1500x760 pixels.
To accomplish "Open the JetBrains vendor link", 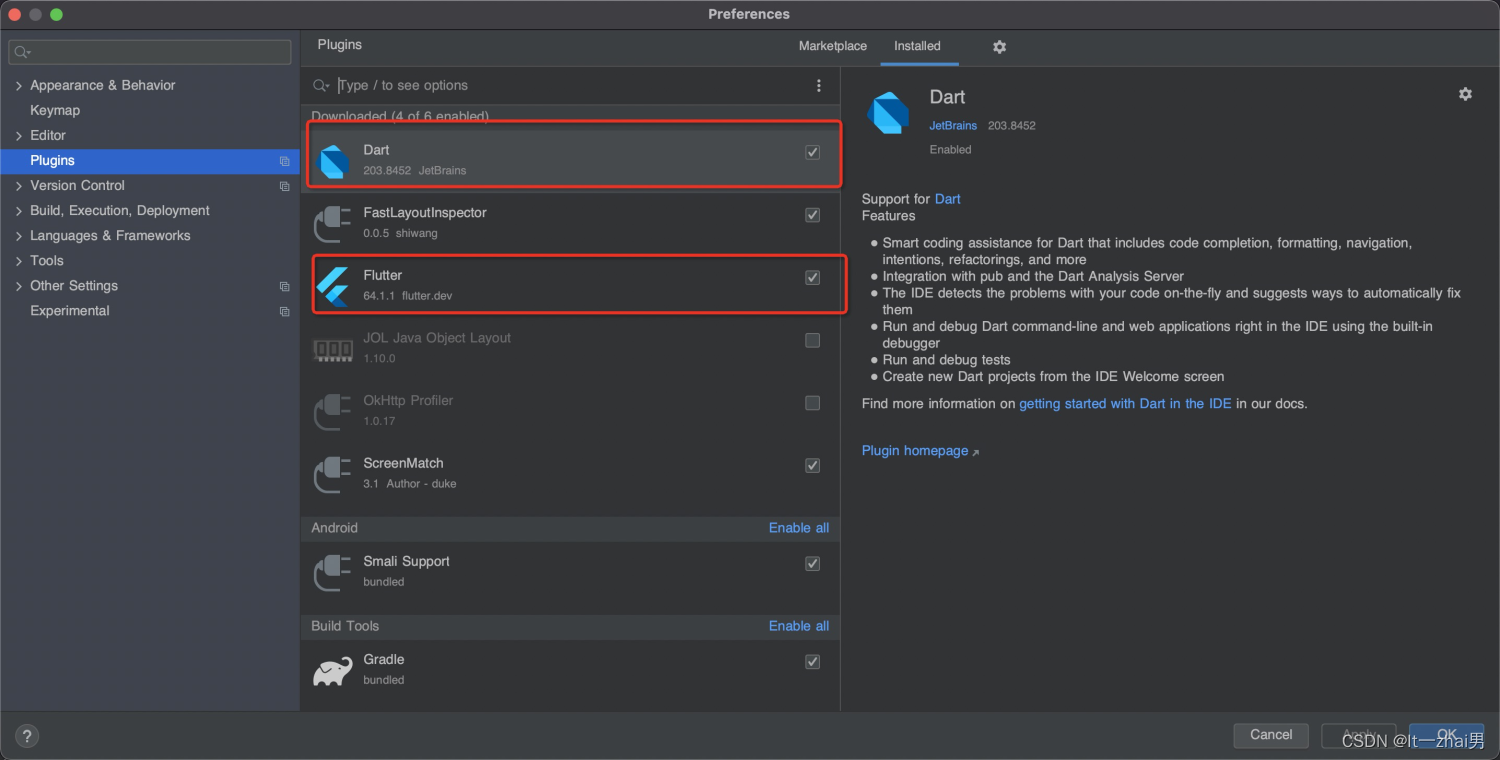I will (x=953, y=126).
